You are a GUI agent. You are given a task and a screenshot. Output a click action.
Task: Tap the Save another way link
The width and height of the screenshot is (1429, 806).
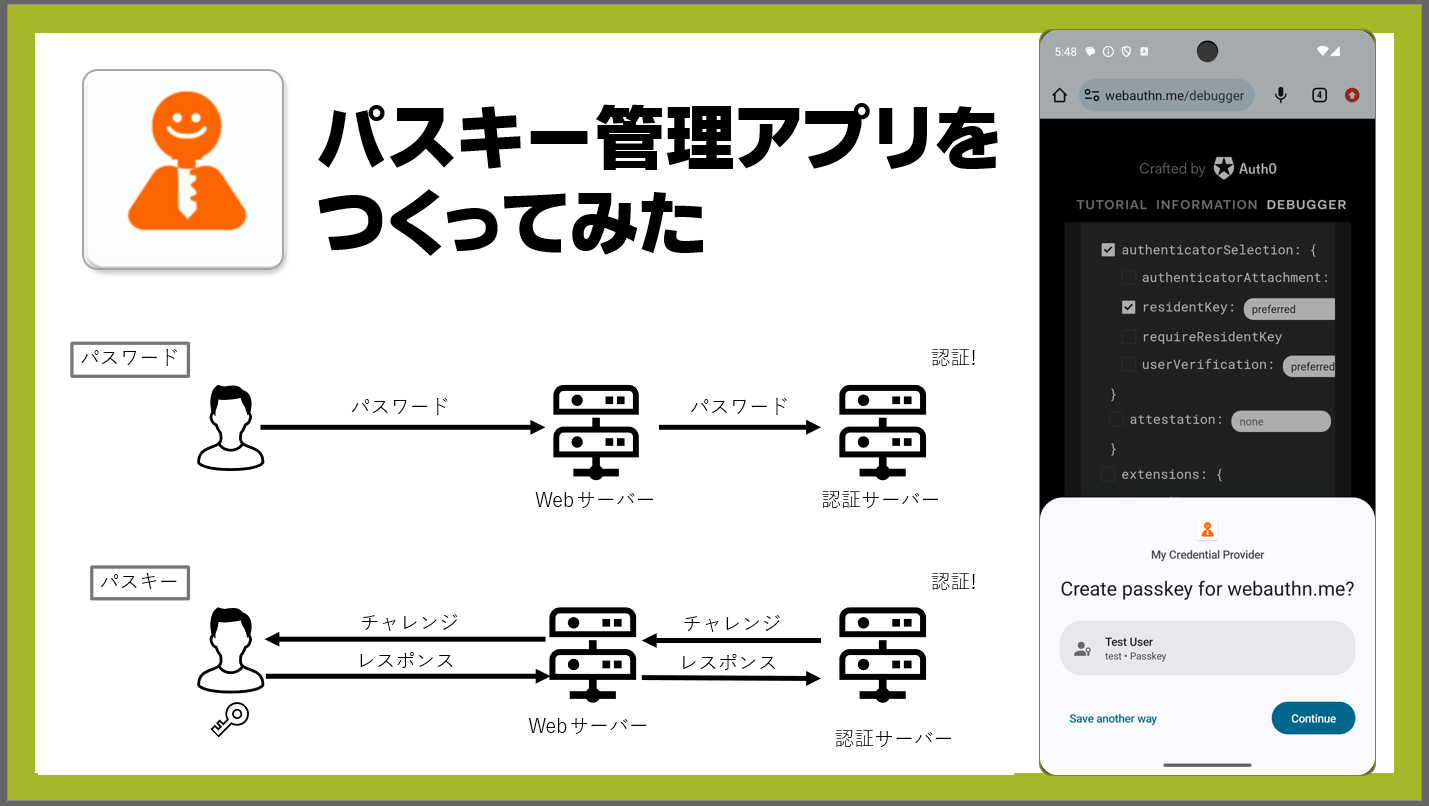1113,719
